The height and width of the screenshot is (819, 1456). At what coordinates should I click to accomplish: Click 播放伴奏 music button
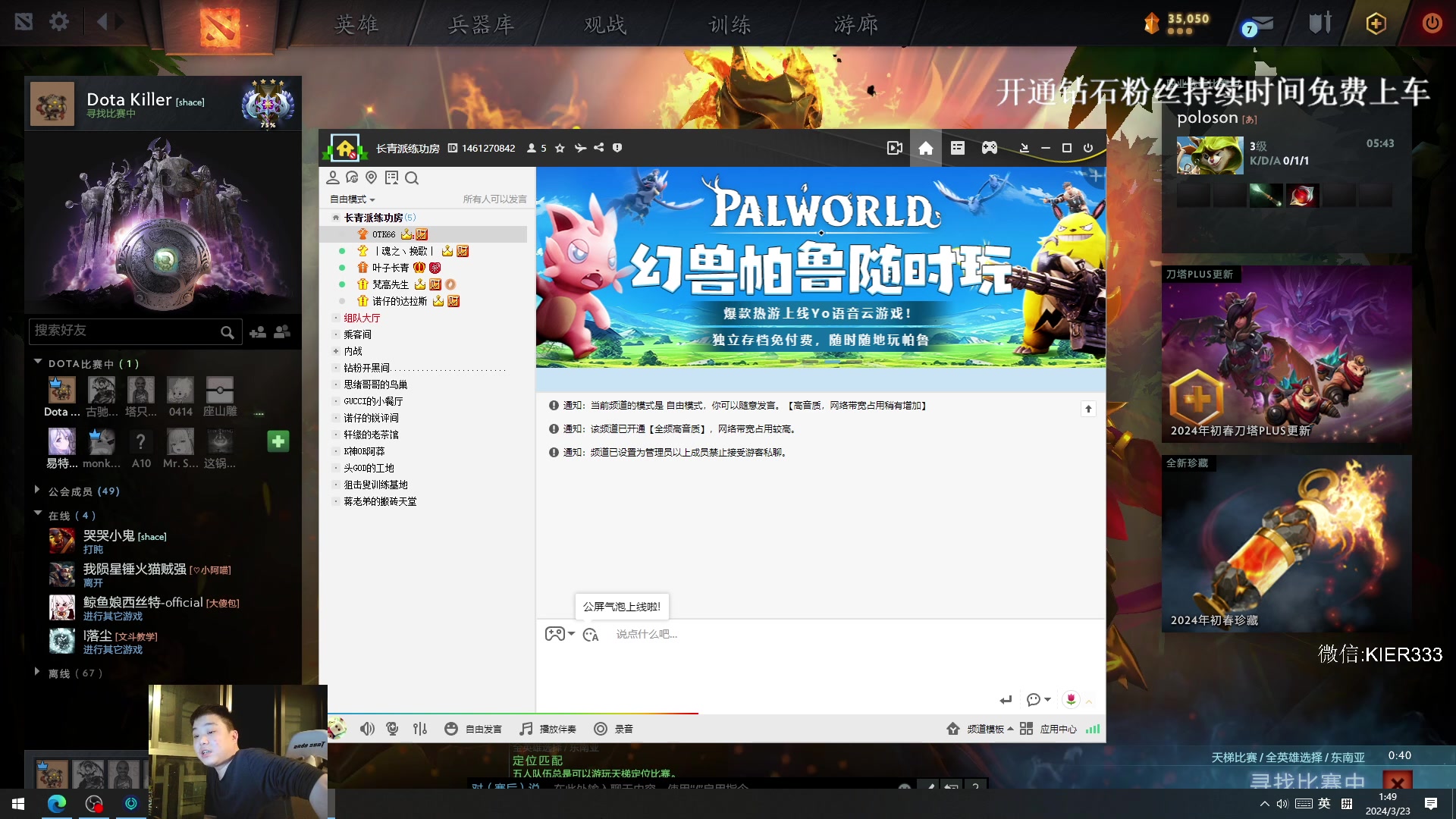pos(548,729)
